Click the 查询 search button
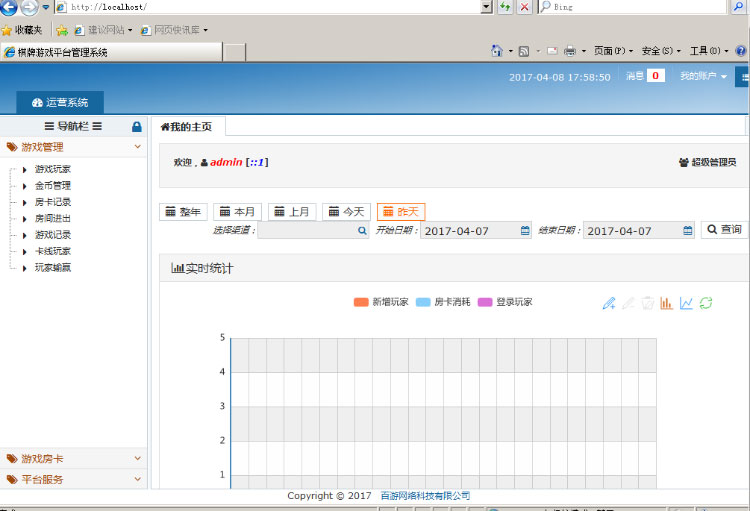 click(x=724, y=230)
